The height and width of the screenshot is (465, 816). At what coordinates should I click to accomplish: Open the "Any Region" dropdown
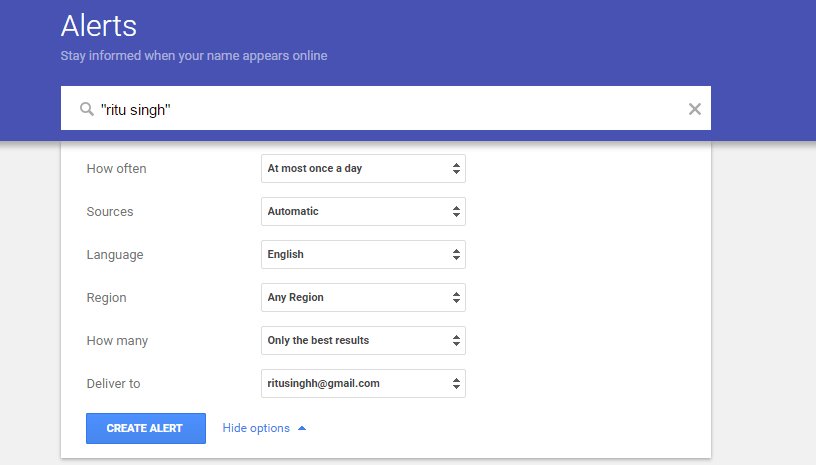pos(363,298)
